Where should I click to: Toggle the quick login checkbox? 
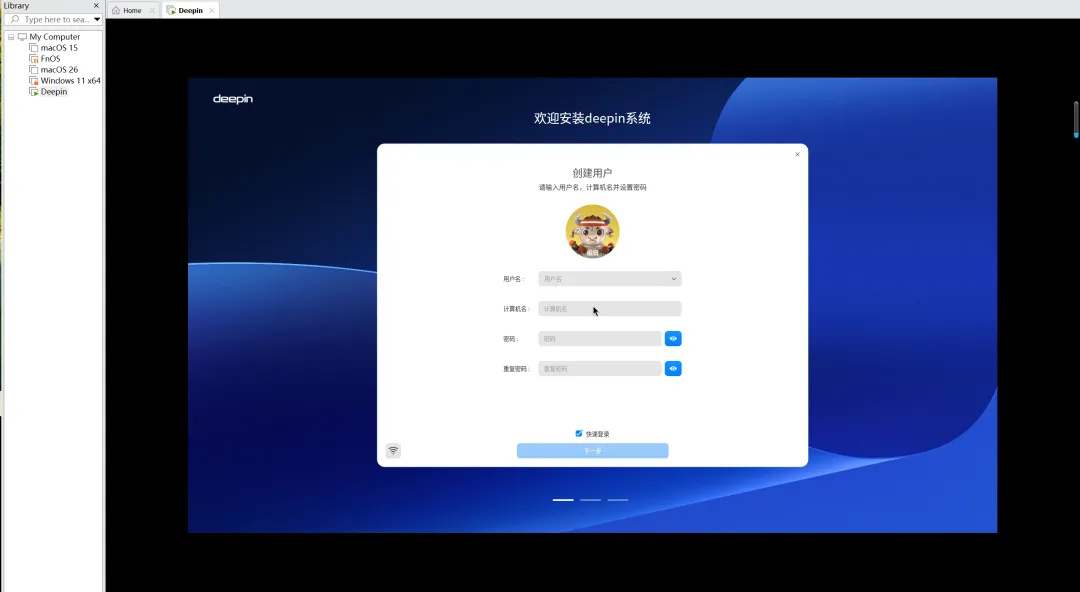coord(579,433)
